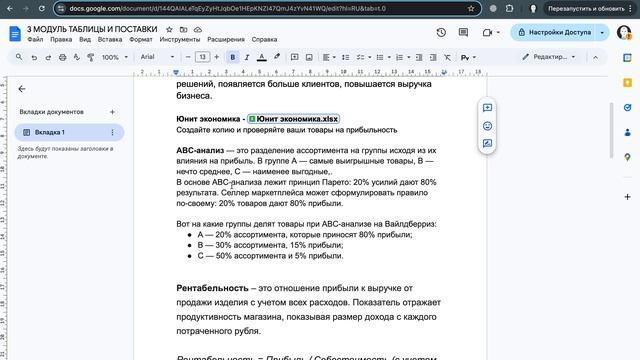Decrease font size minus button
640x360 pixels.
pyautogui.click(x=188, y=57)
